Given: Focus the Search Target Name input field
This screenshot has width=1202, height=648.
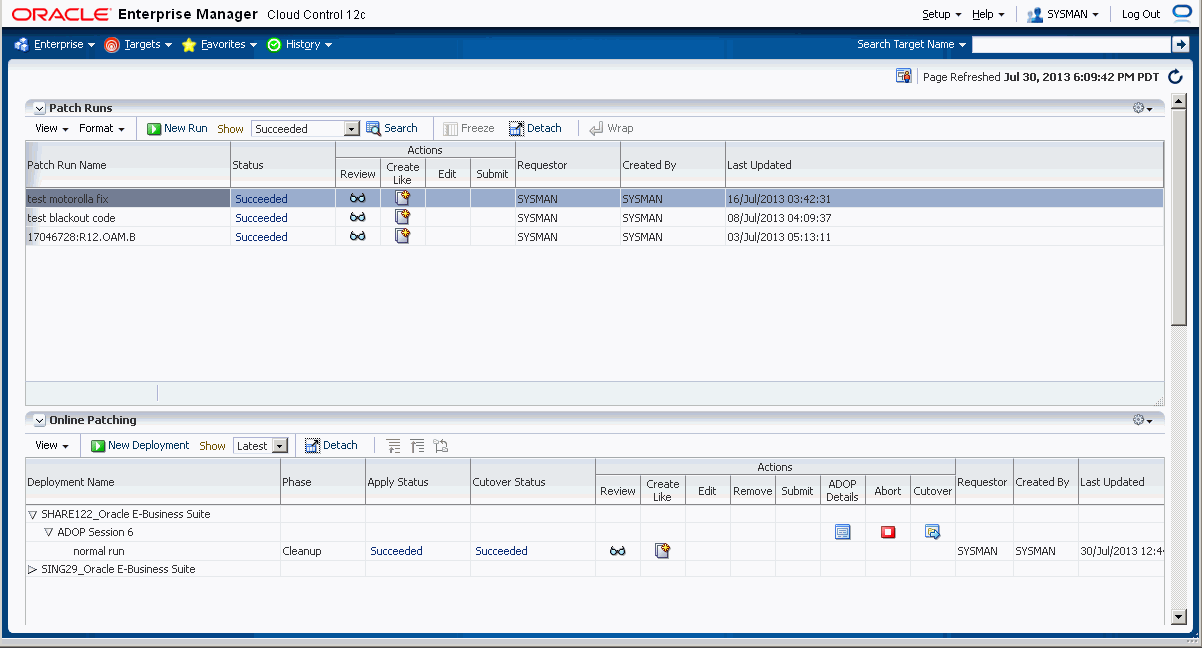Looking at the screenshot, I should click(x=1071, y=44).
